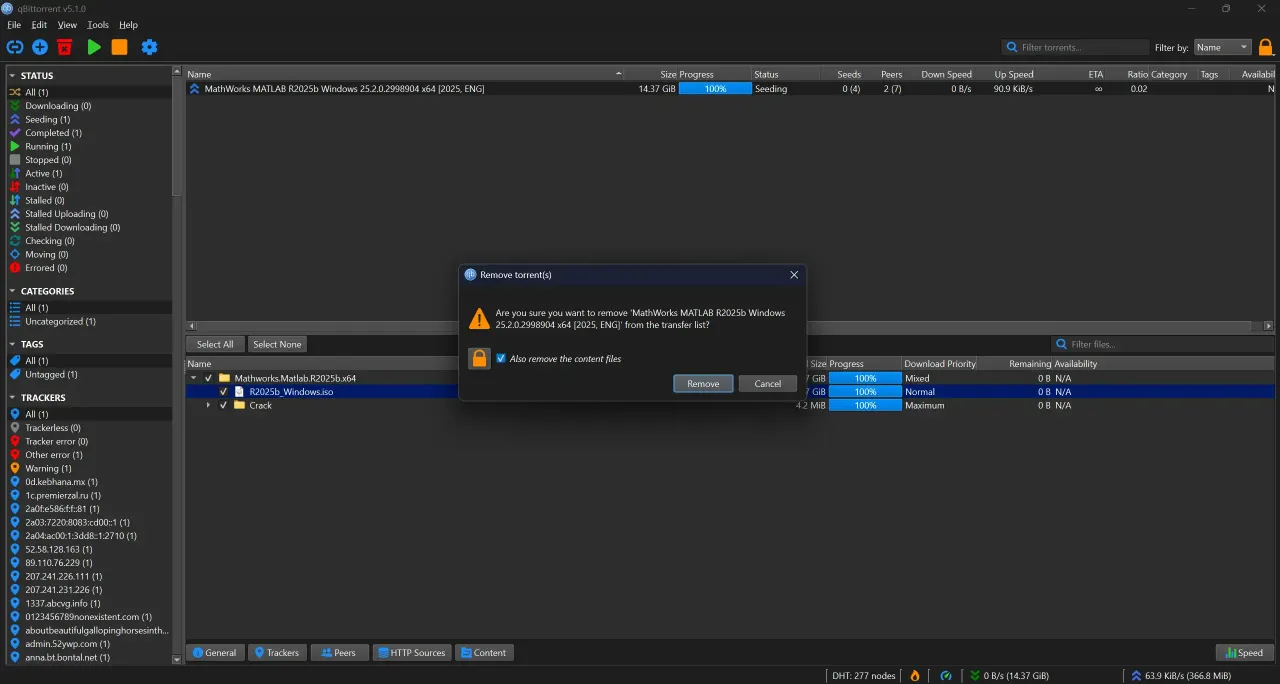Switch to the Peers tab
Screen dimensions: 1280x684
tap(339, 653)
